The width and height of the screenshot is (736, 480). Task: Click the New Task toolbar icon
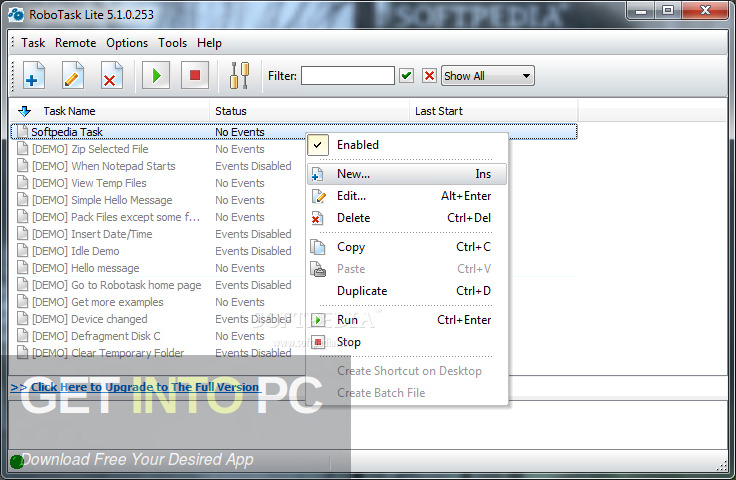[33, 75]
